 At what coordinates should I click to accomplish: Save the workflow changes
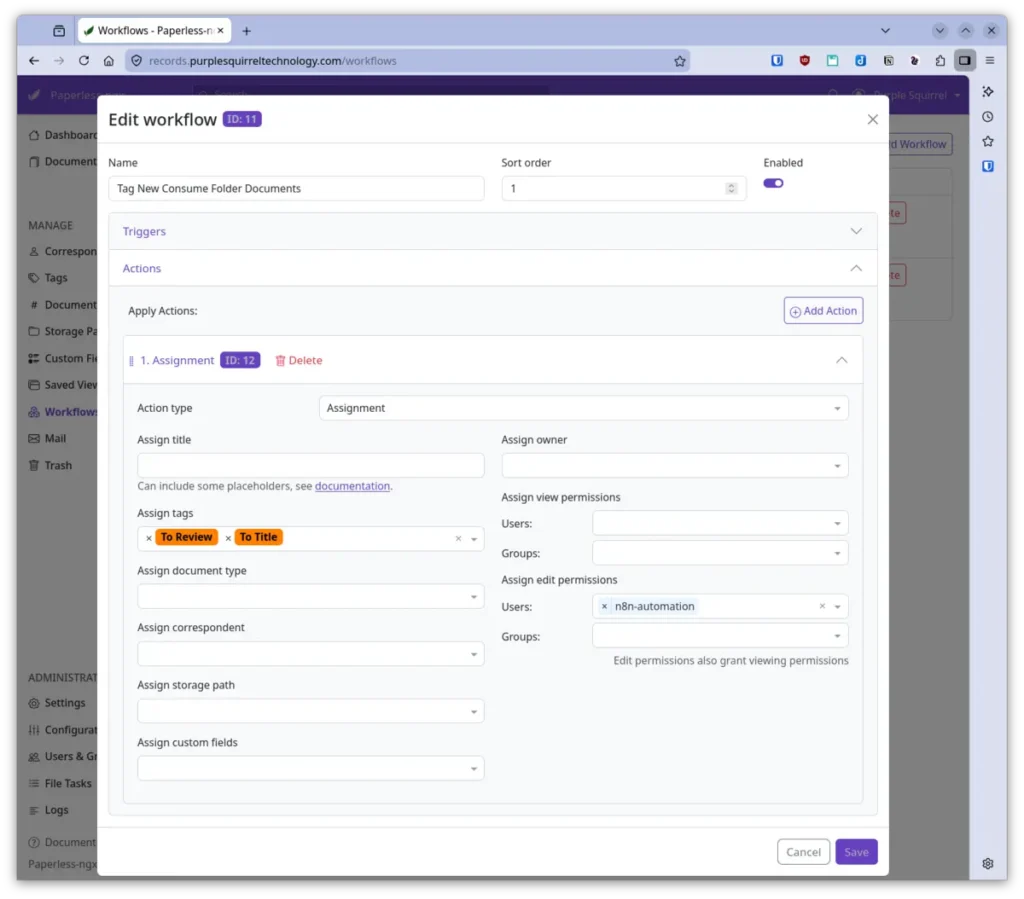856,851
